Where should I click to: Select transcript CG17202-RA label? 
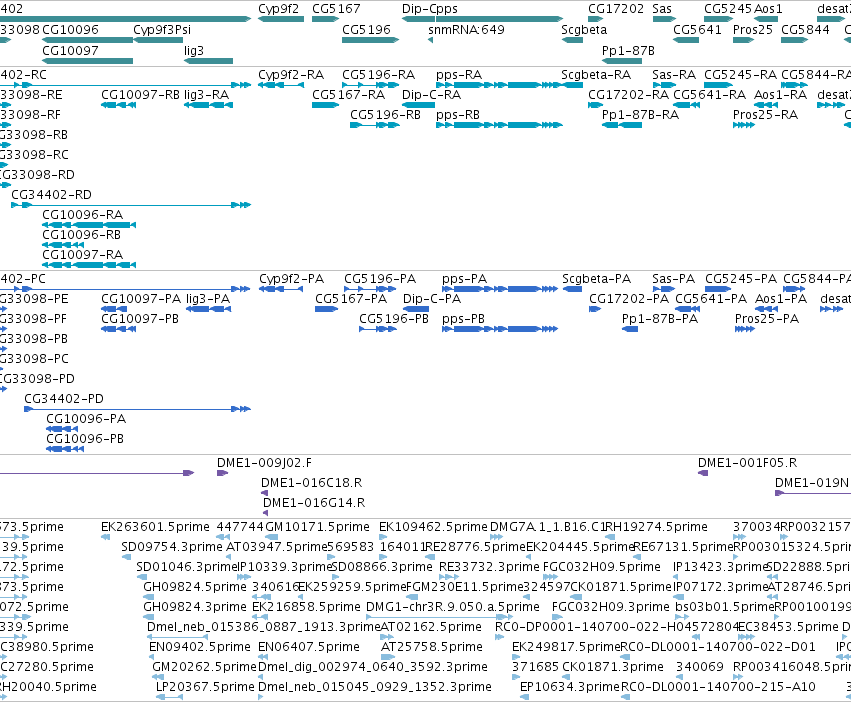coord(628,95)
